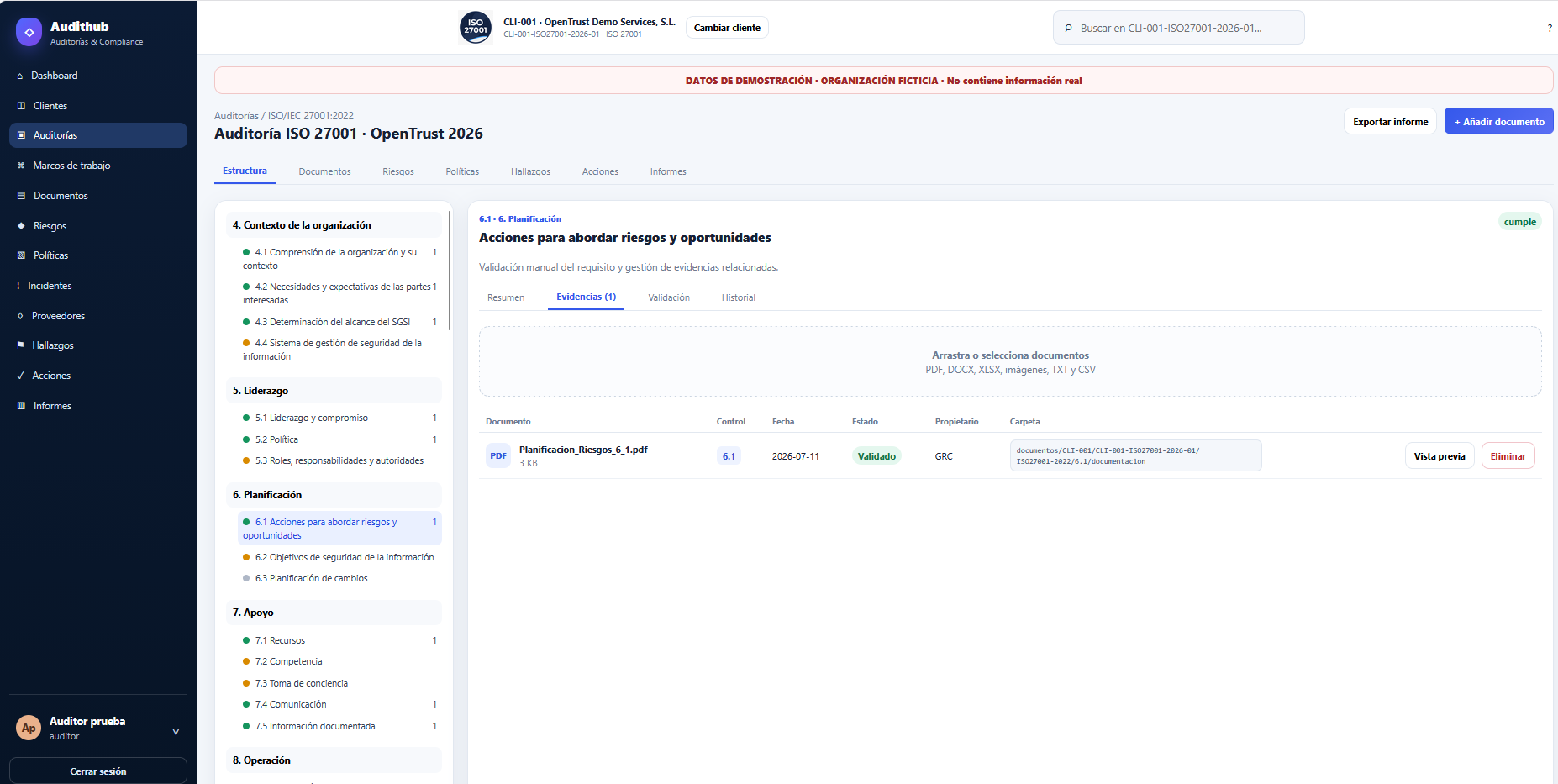The width and height of the screenshot is (1558, 784).
Task: Open the Auditor prueba user menu chevron
Action: coord(176,732)
